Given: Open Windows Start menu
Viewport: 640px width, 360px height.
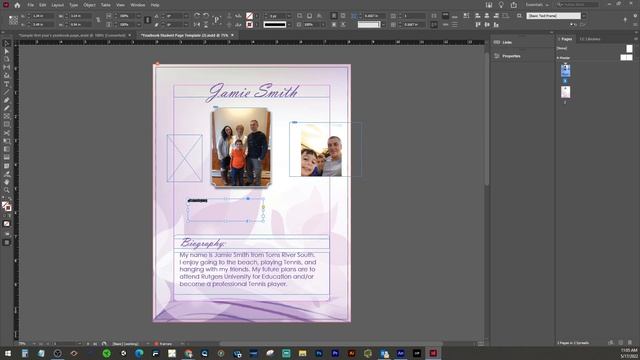Looking at the screenshot, I should (8, 353).
